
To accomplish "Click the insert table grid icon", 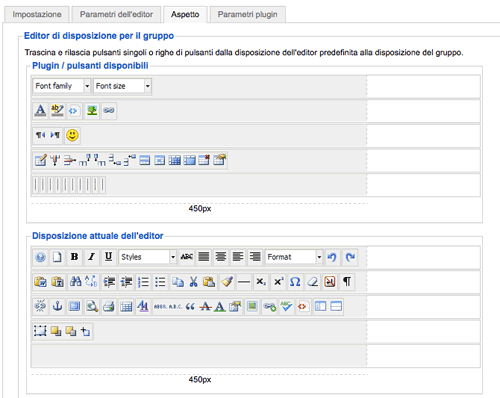I will click(126, 306).
